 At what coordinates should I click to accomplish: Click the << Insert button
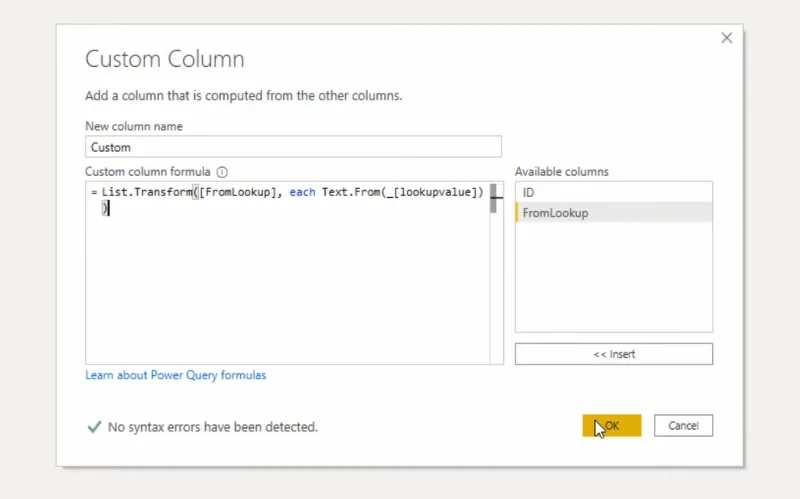click(614, 354)
